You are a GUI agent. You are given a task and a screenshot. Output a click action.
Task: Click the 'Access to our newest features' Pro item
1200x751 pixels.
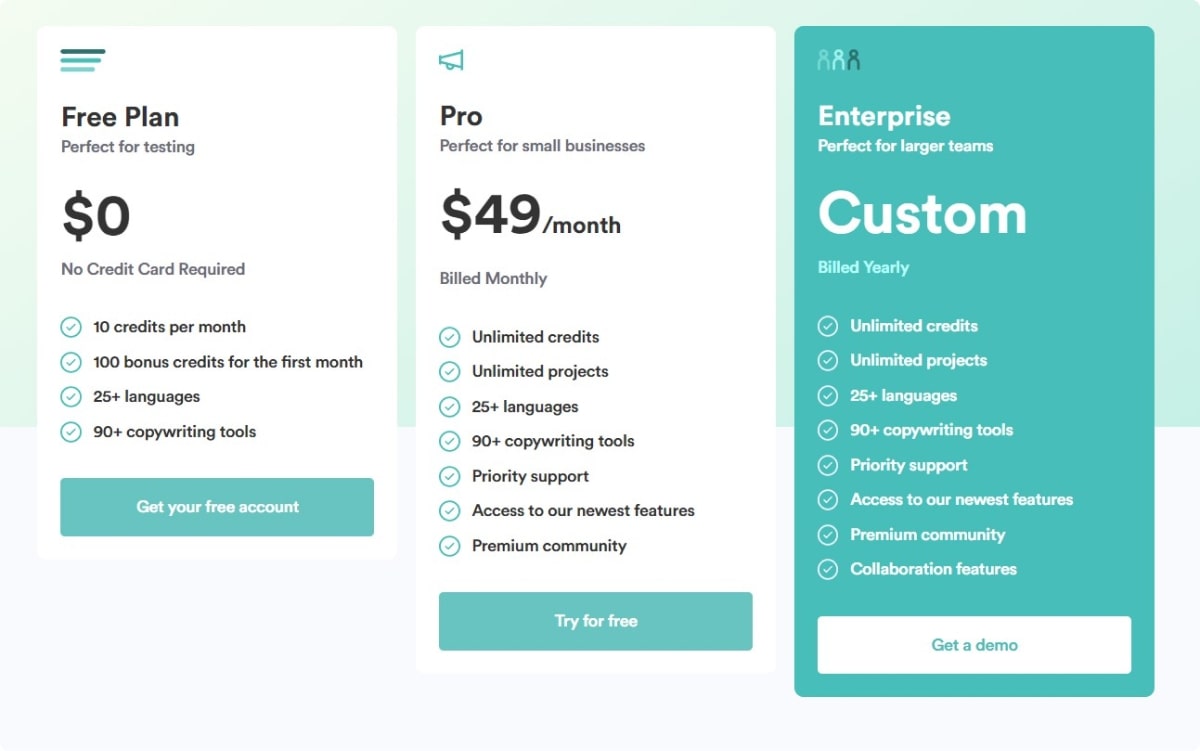click(583, 511)
